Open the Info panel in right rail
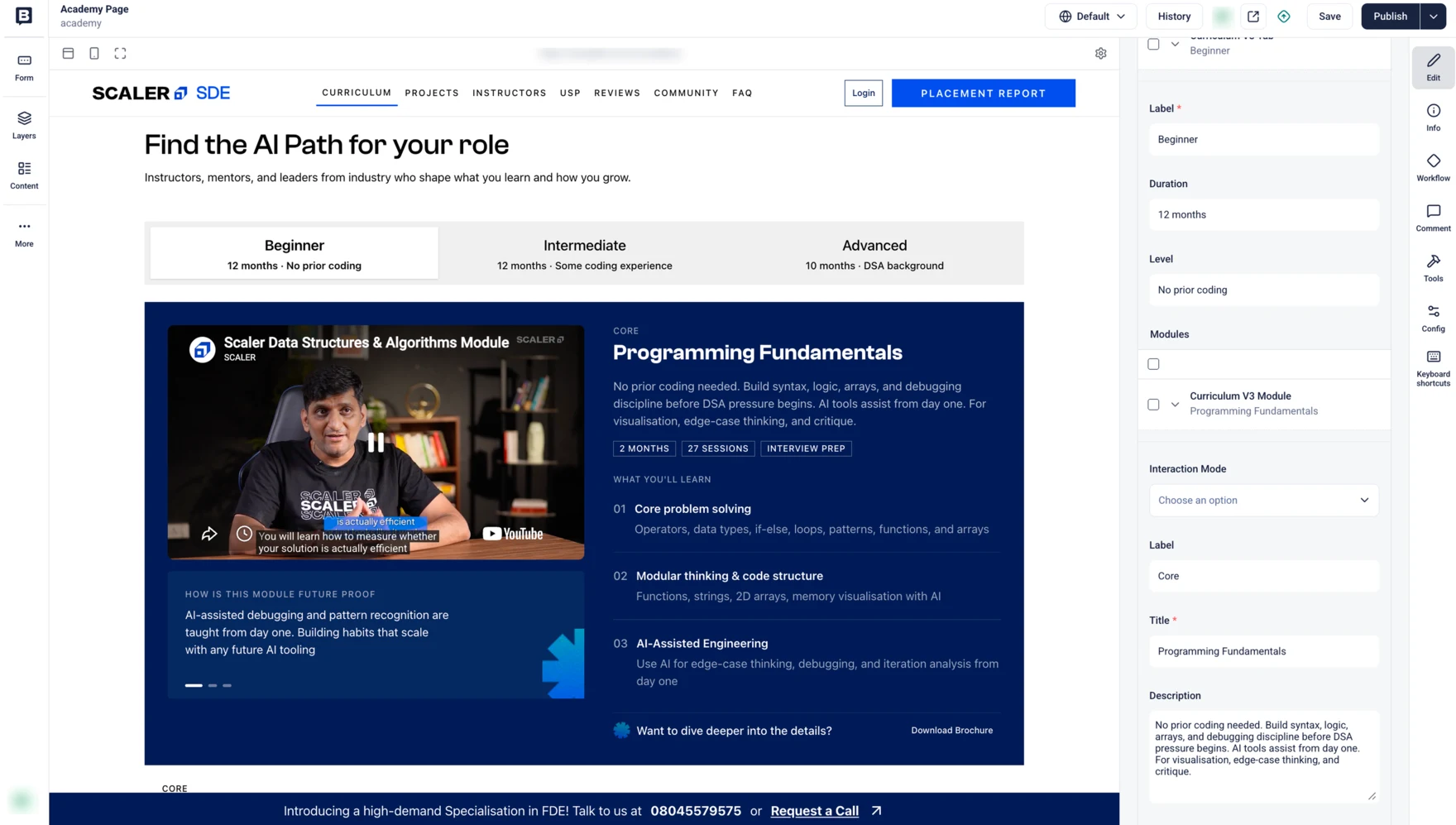This screenshot has width=1456, height=825. pyautogui.click(x=1434, y=118)
